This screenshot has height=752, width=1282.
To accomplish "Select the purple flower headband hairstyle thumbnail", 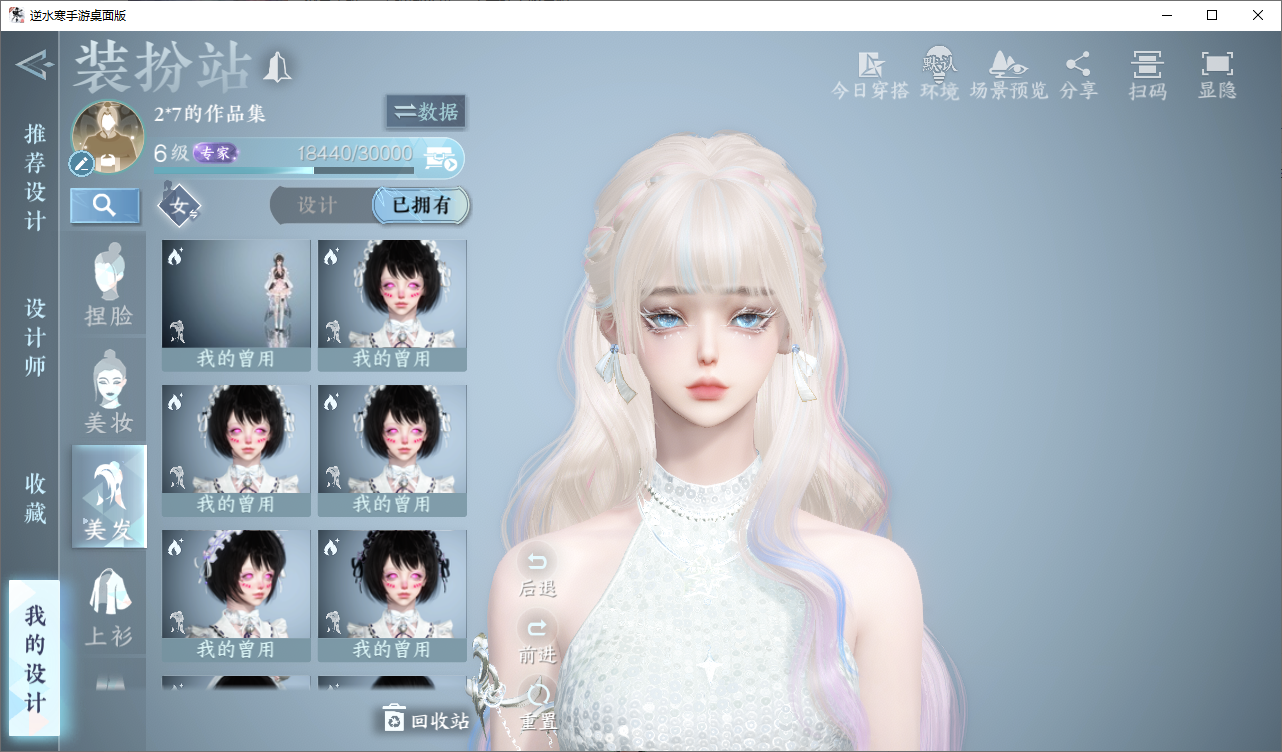I will 236,596.
